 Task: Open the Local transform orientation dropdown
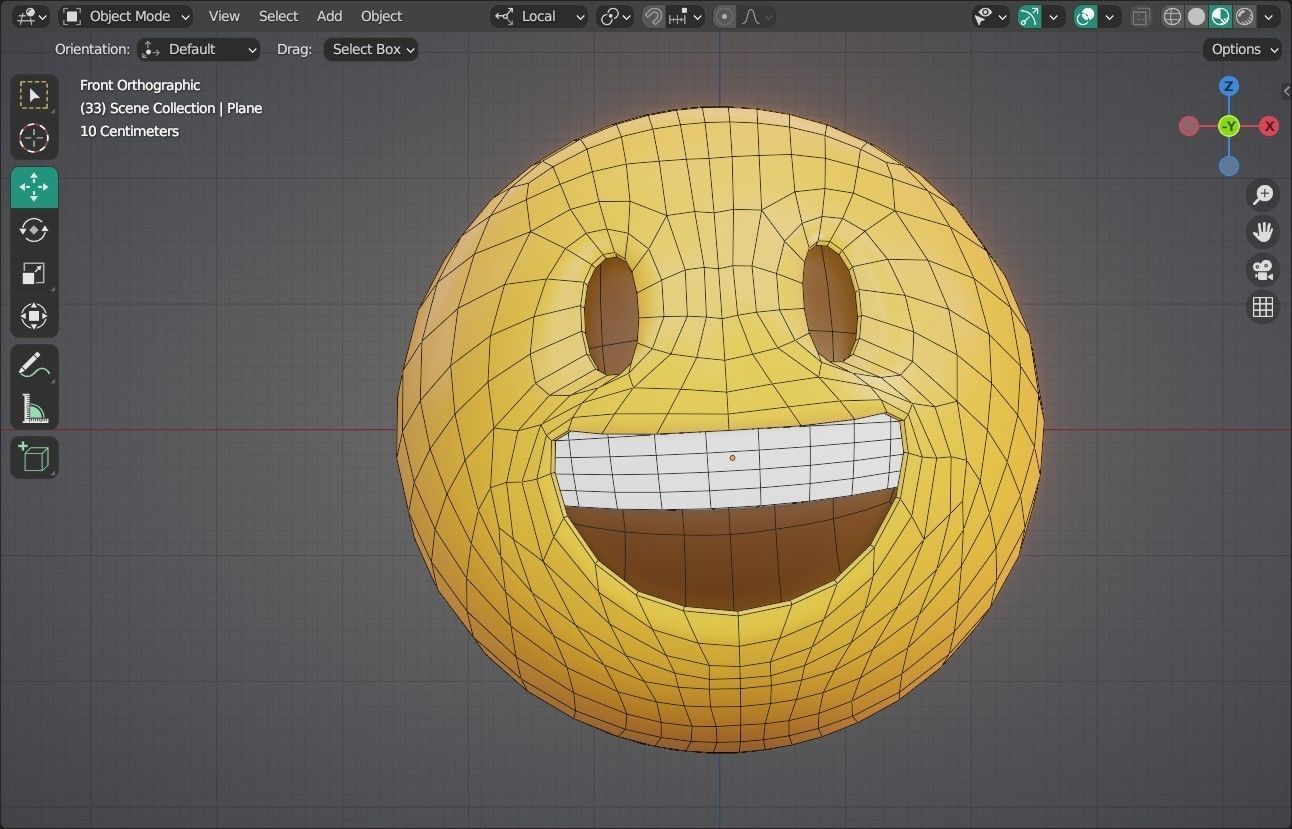(x=539, y=16)
